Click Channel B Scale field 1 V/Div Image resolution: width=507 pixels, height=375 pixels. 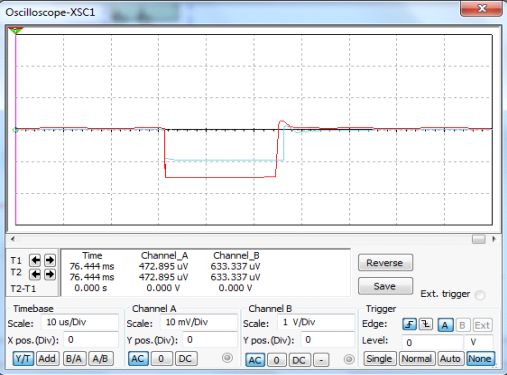[x=316, y=322]
